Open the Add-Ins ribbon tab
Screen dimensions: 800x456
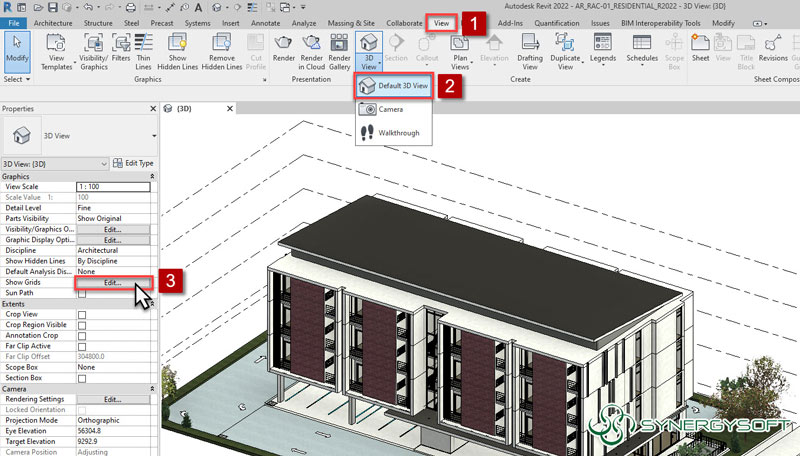(x=510, y=23)
